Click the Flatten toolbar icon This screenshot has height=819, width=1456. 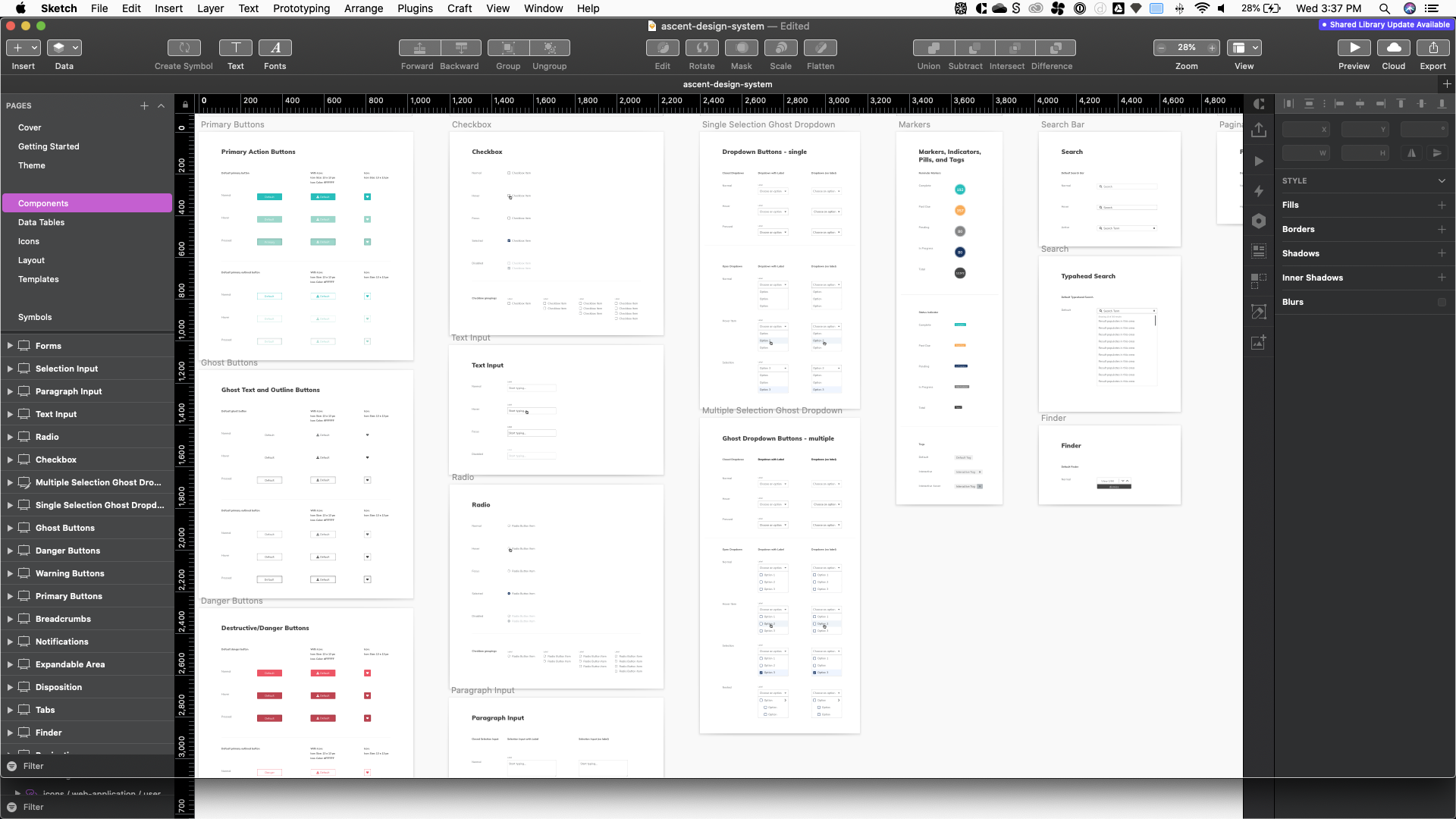[820, 48]
